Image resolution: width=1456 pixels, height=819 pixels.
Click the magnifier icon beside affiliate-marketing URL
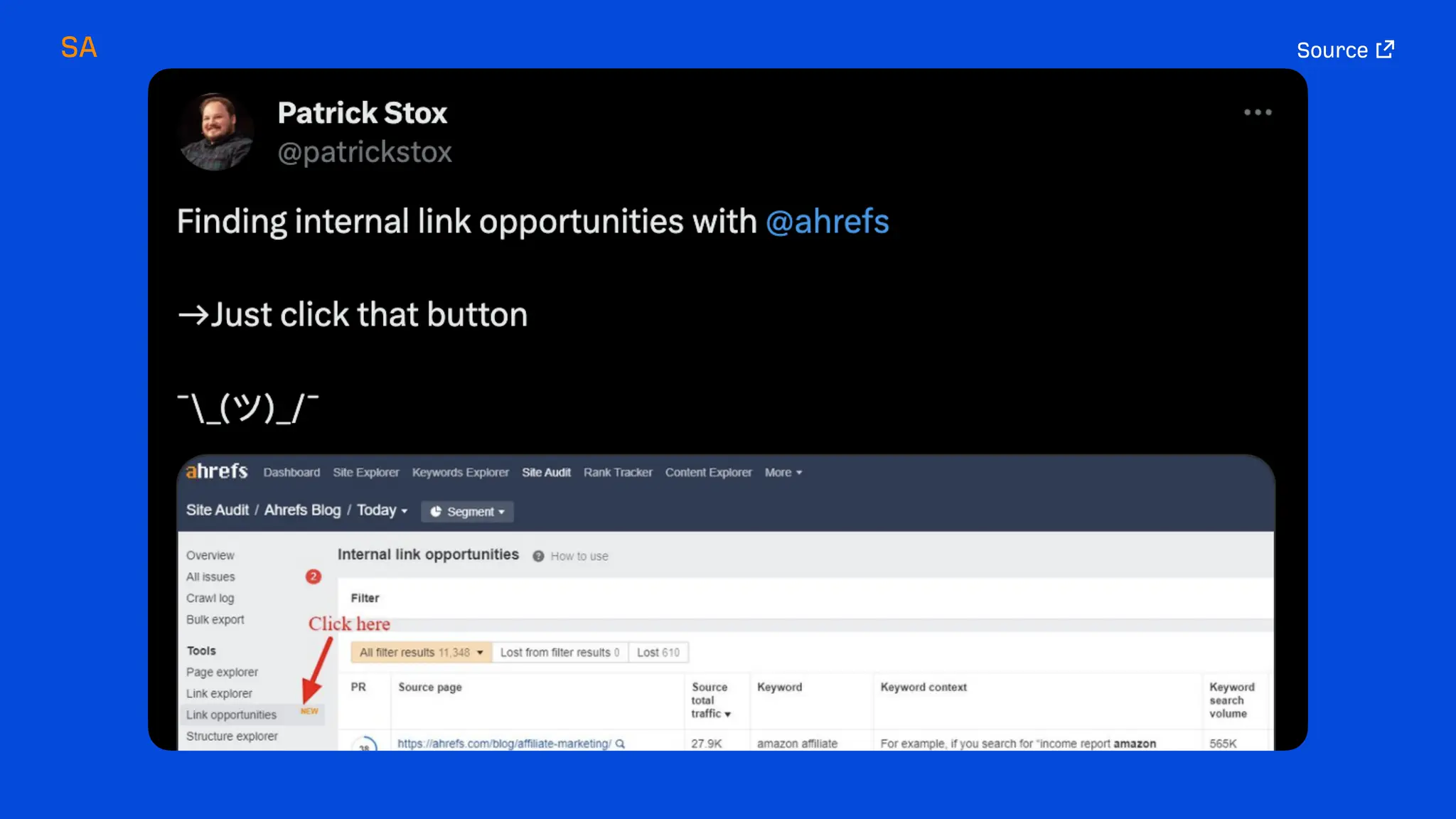[x=620, y=744]
